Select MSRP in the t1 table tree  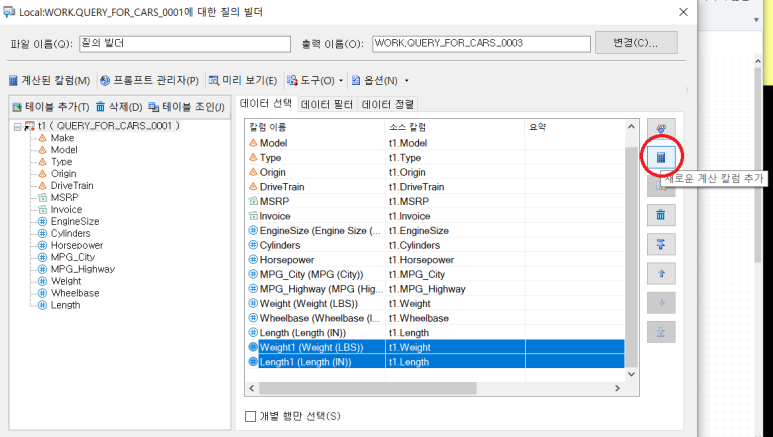coord(65,197)
